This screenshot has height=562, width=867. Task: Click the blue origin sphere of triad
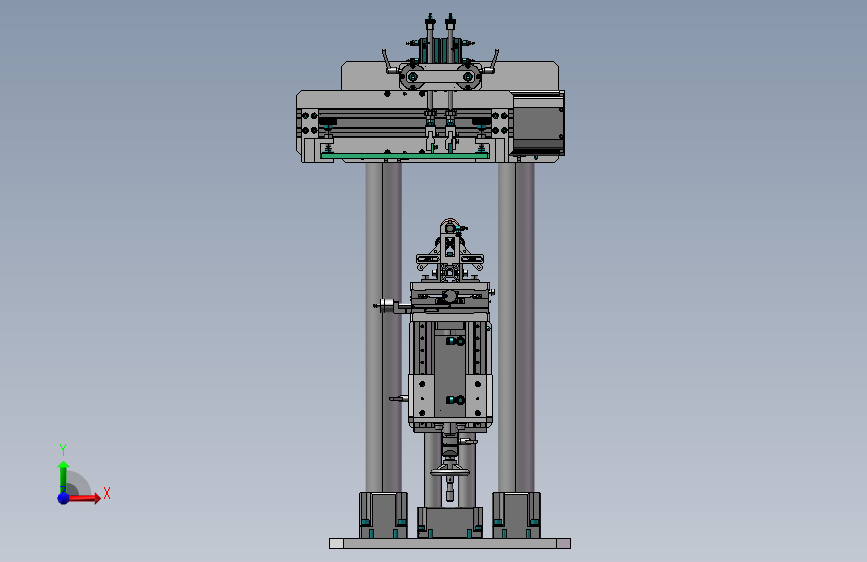(x=63, y=498)
